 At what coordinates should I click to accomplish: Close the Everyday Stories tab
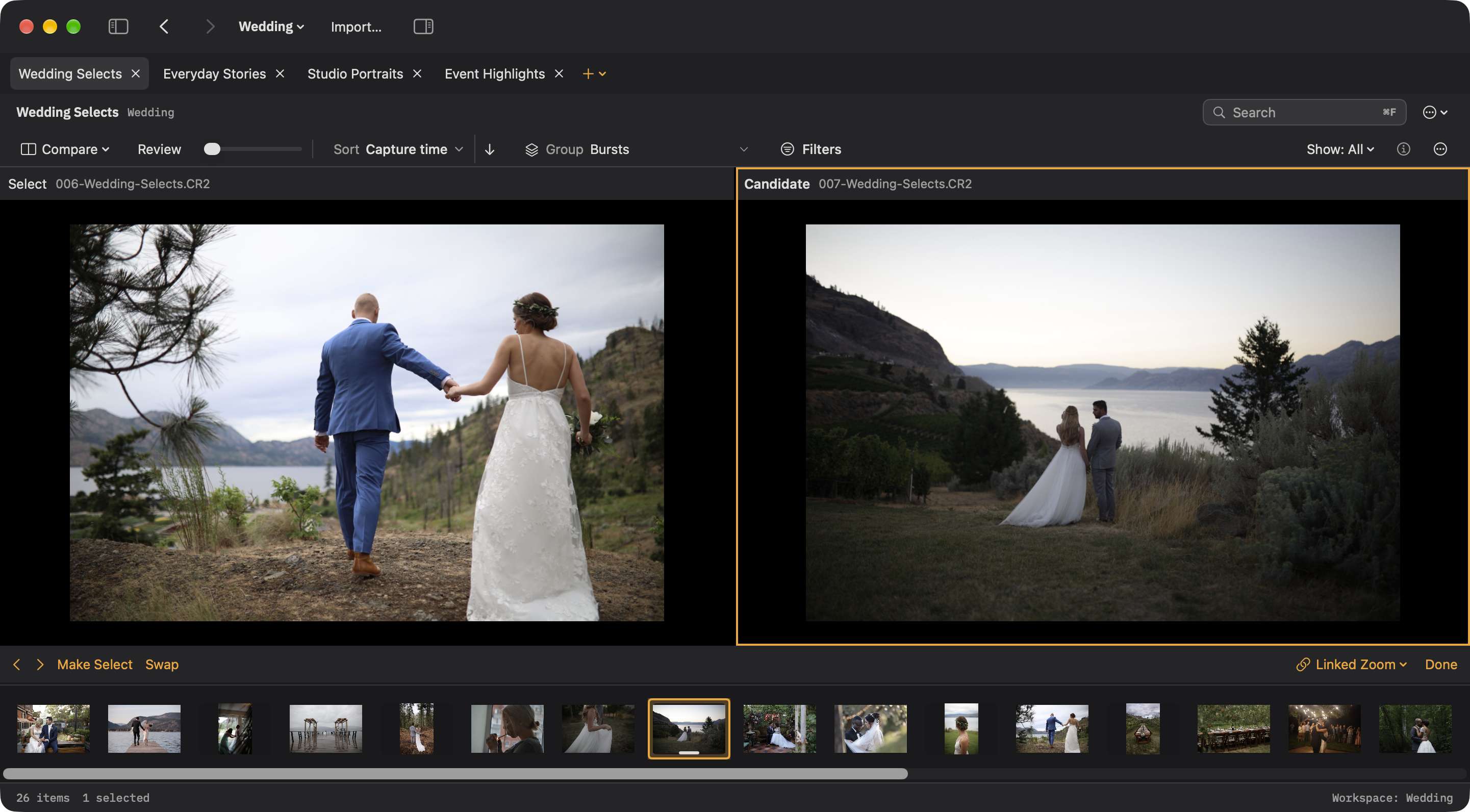280,73
